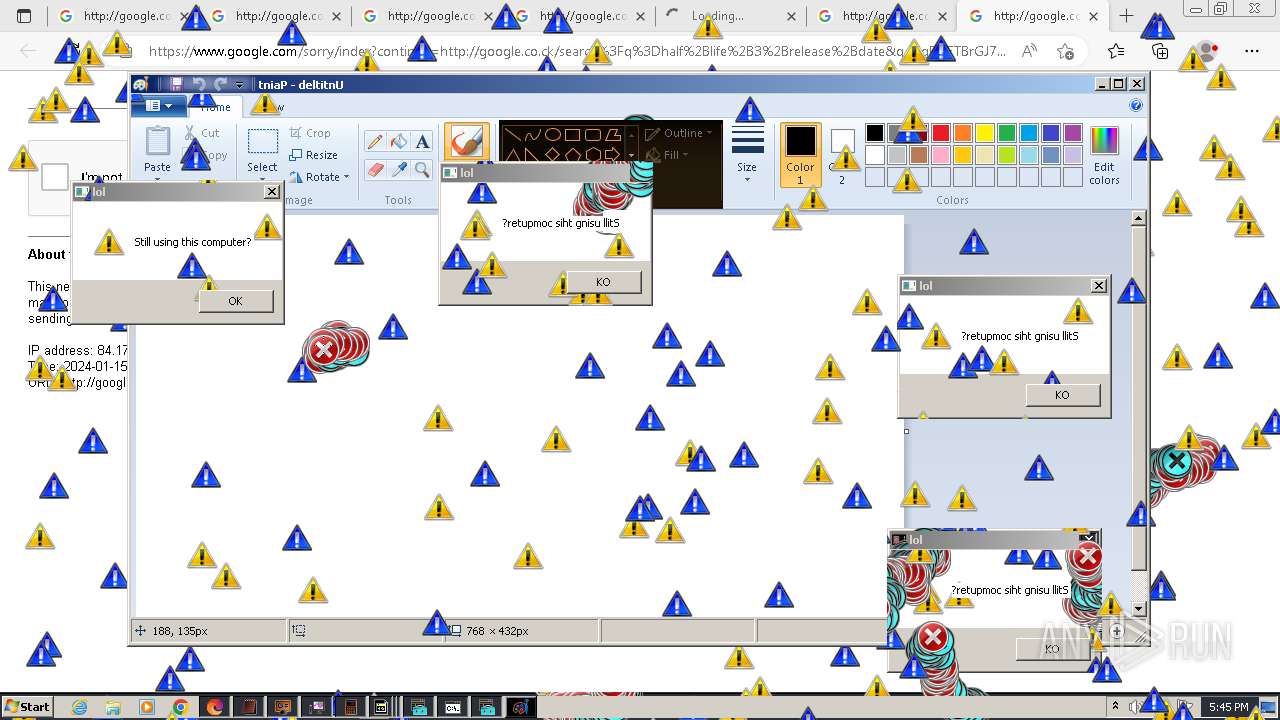Check the I'm not a robot checkbox
Image resolution: width=1280 pixels, height=720 pixels.
(x=54, y=177)
